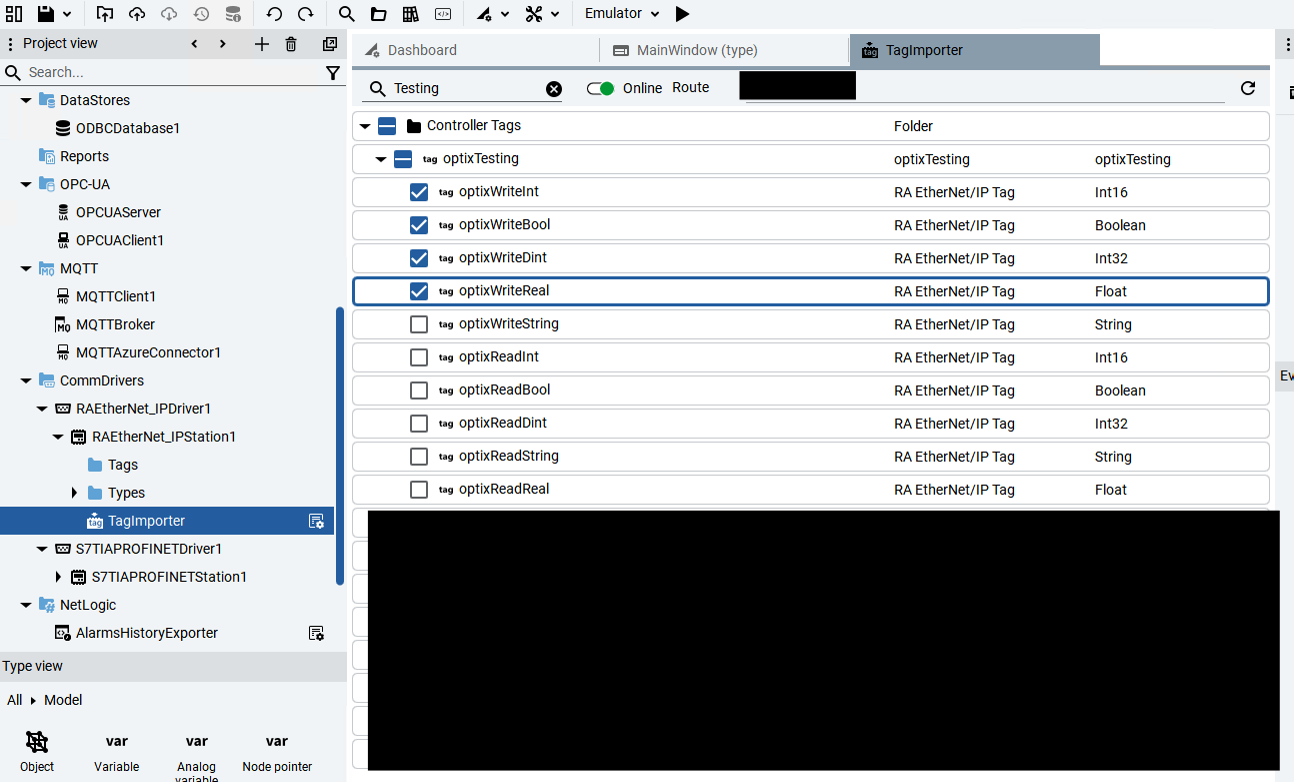Run the emulator with play button
Screen dimensions: 1294x782
(682, 14)
